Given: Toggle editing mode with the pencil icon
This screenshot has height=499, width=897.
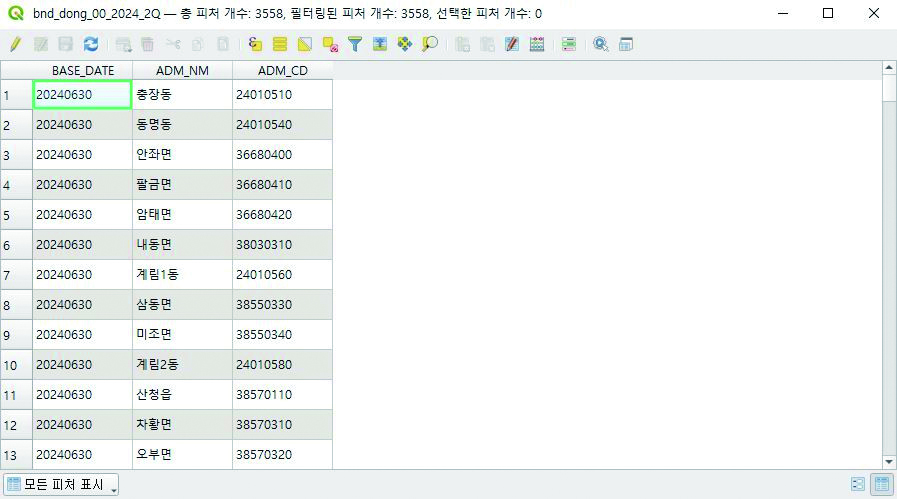Looking at the screenshot, I should 15,44.
